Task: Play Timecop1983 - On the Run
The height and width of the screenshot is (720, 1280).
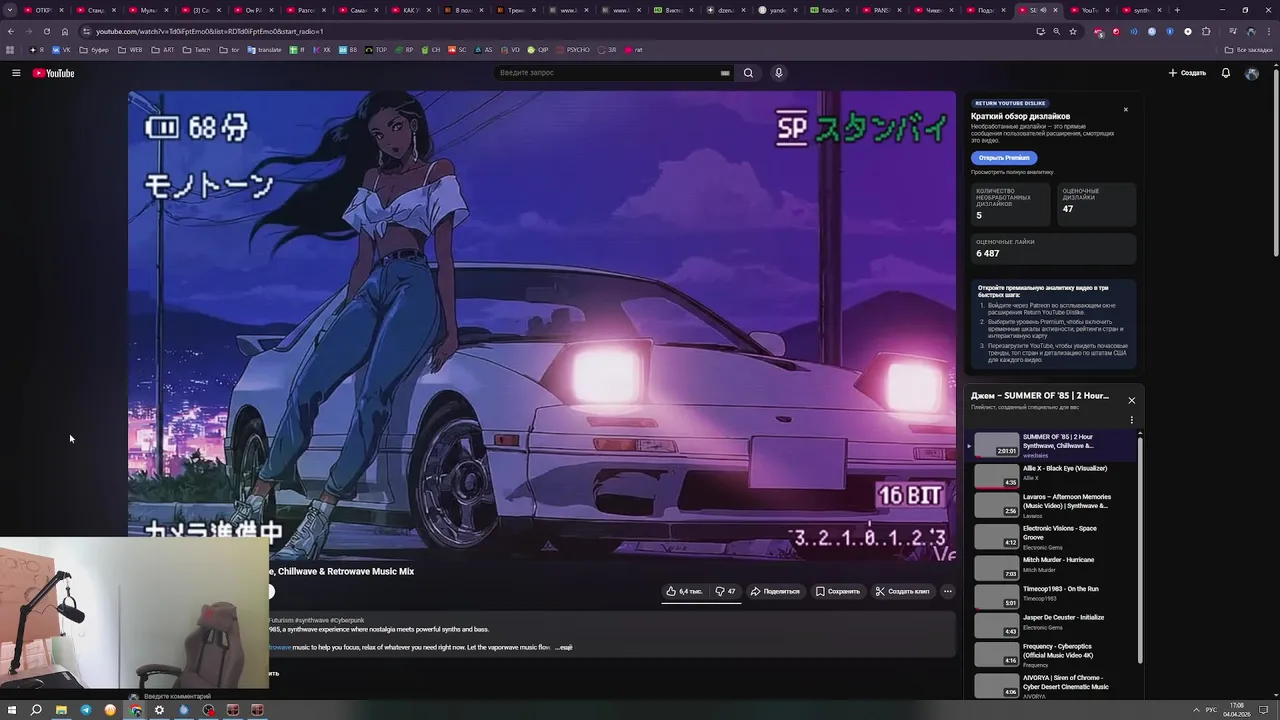Action: pos(1050,595)
